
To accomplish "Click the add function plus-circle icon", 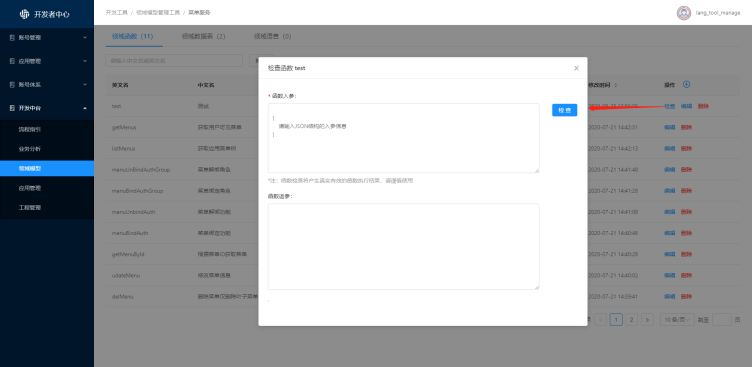I will 686,84.
